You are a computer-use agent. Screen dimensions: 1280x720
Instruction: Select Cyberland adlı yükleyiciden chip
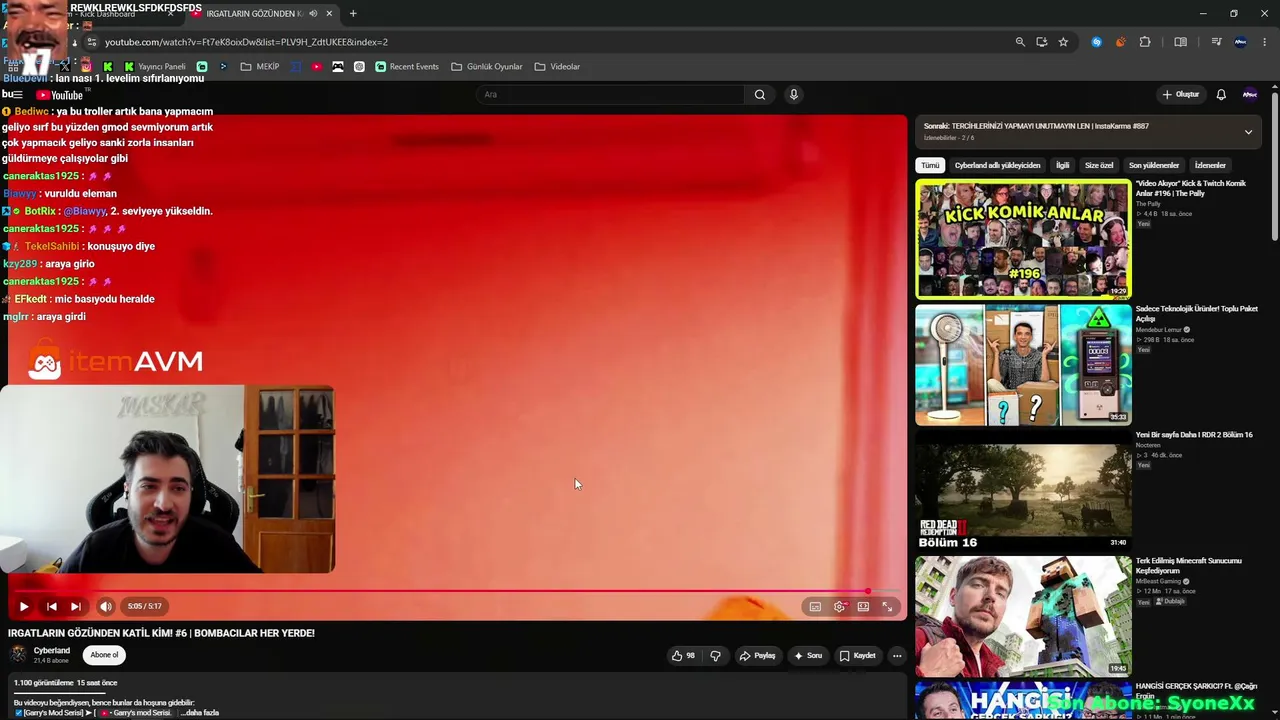[x=997, y=165]
